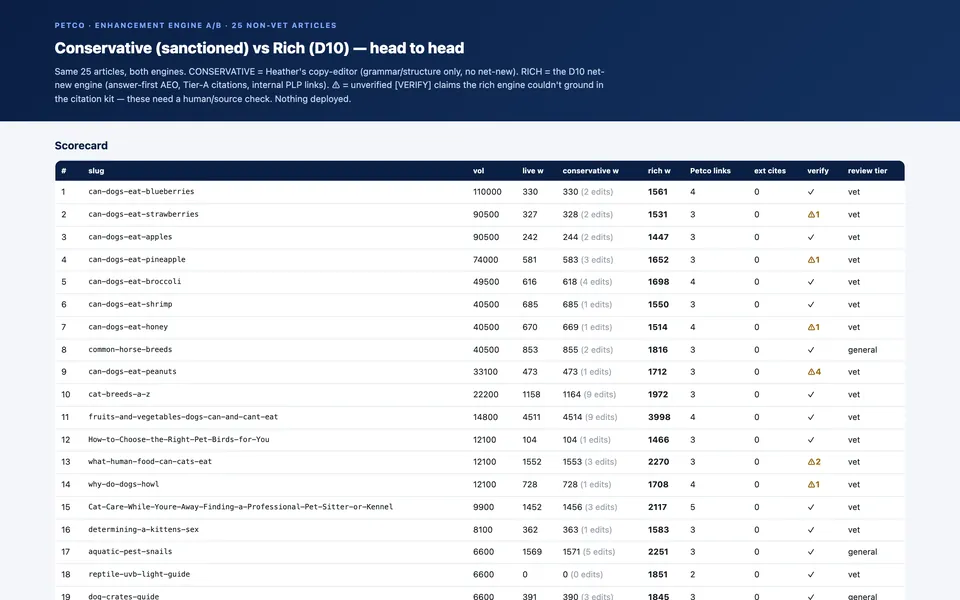Select the common-horse-breeds slug
Image resolution: width=960 pixels, height=600 pixels.
coord(130,350)
